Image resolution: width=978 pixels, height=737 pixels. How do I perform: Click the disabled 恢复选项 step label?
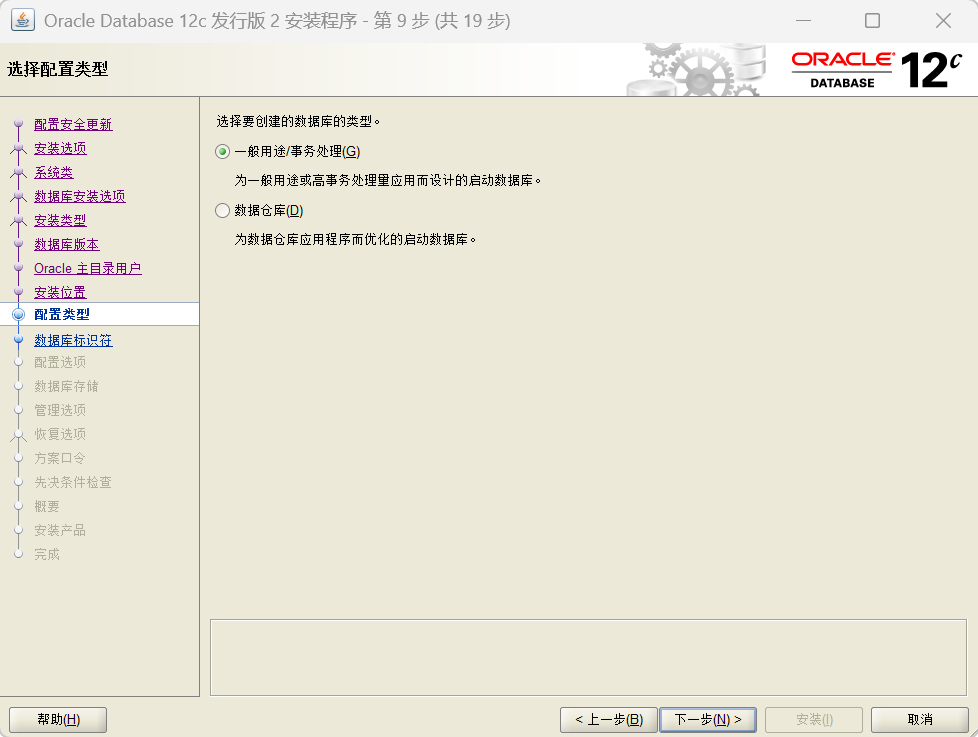[60, 434]
